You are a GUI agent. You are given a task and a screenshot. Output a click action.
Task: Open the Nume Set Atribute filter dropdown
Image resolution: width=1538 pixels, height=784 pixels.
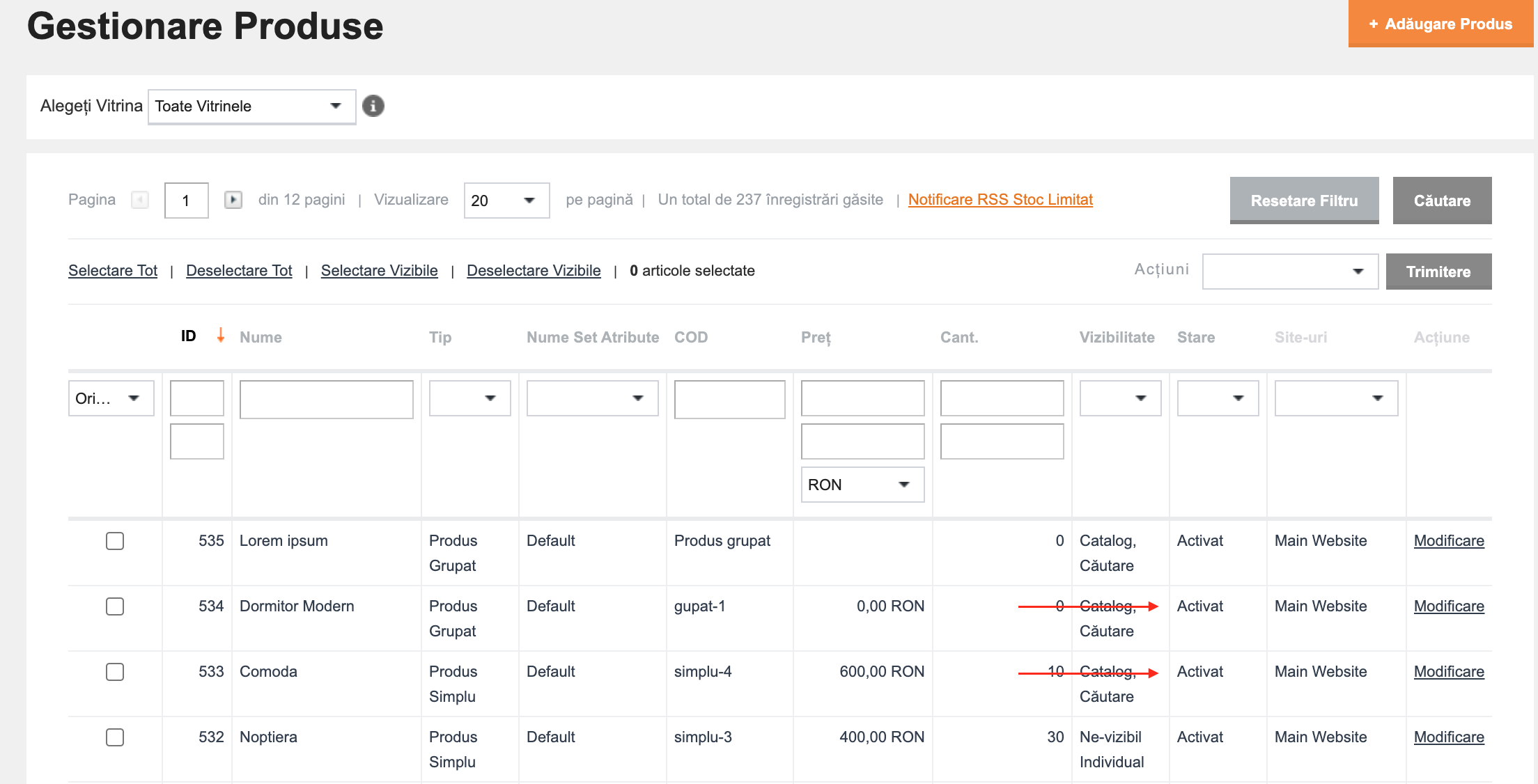(592, 398)
